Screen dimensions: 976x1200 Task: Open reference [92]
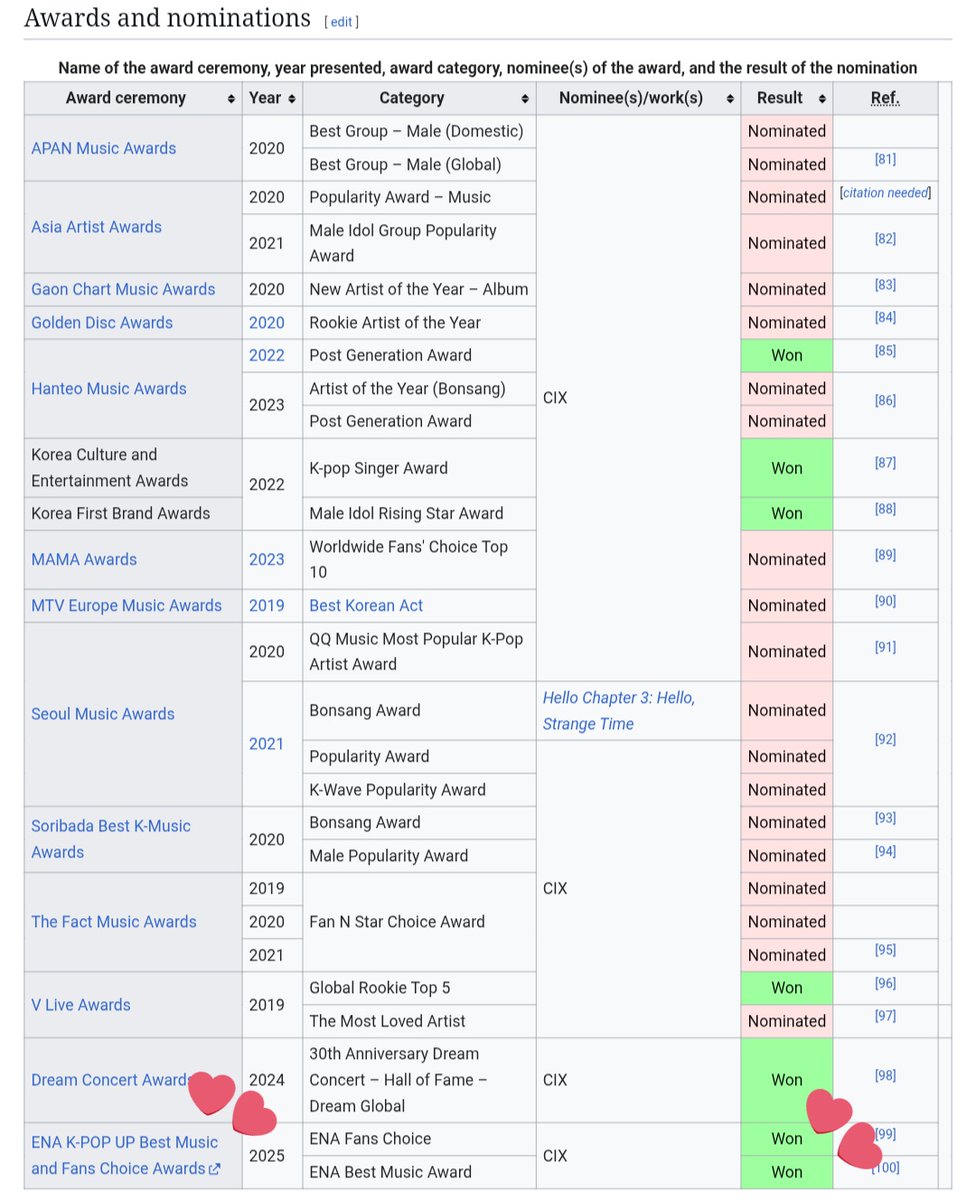point(885,740)
